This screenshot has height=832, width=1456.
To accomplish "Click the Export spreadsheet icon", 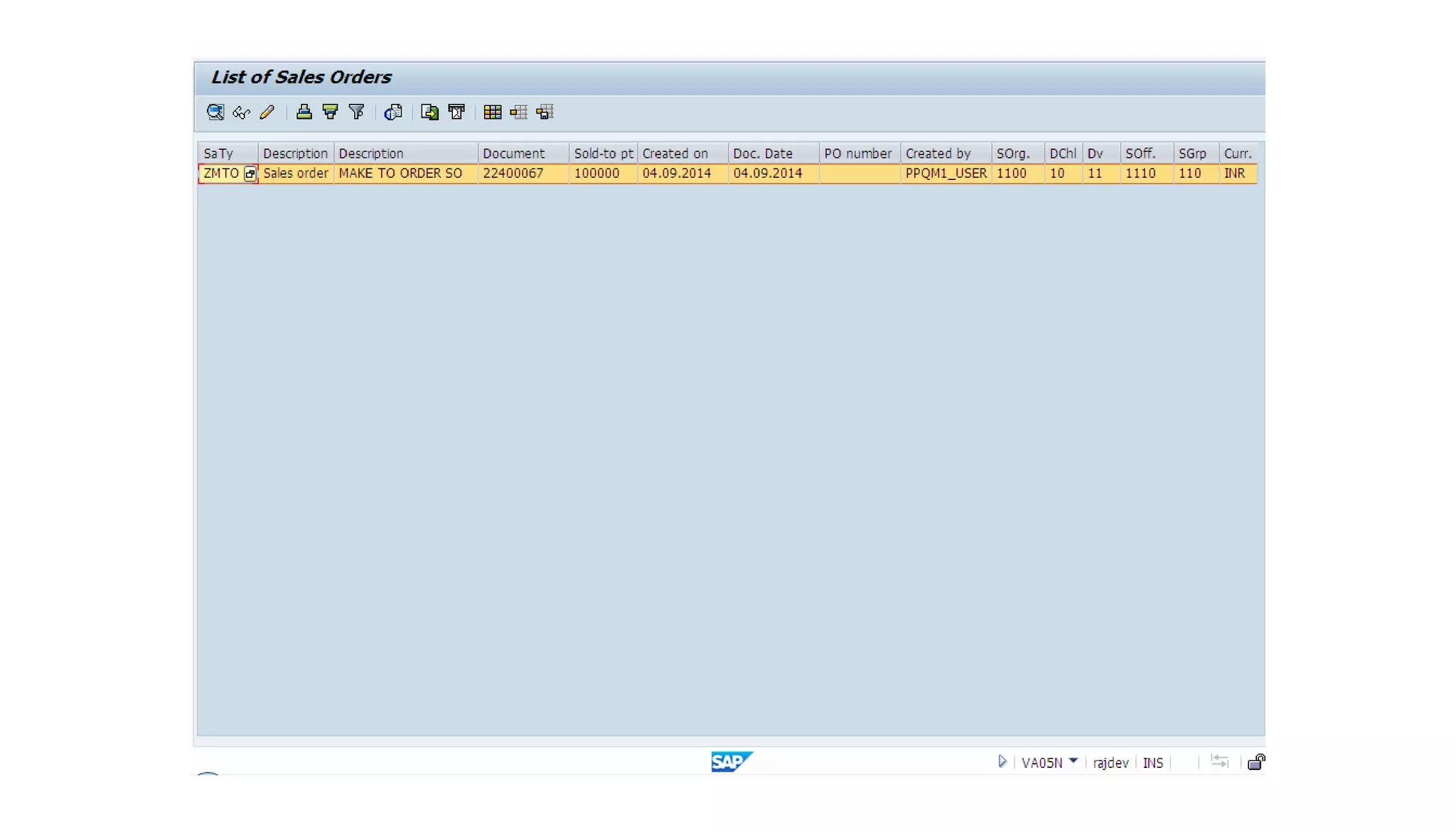I will [x=429, y=112].
